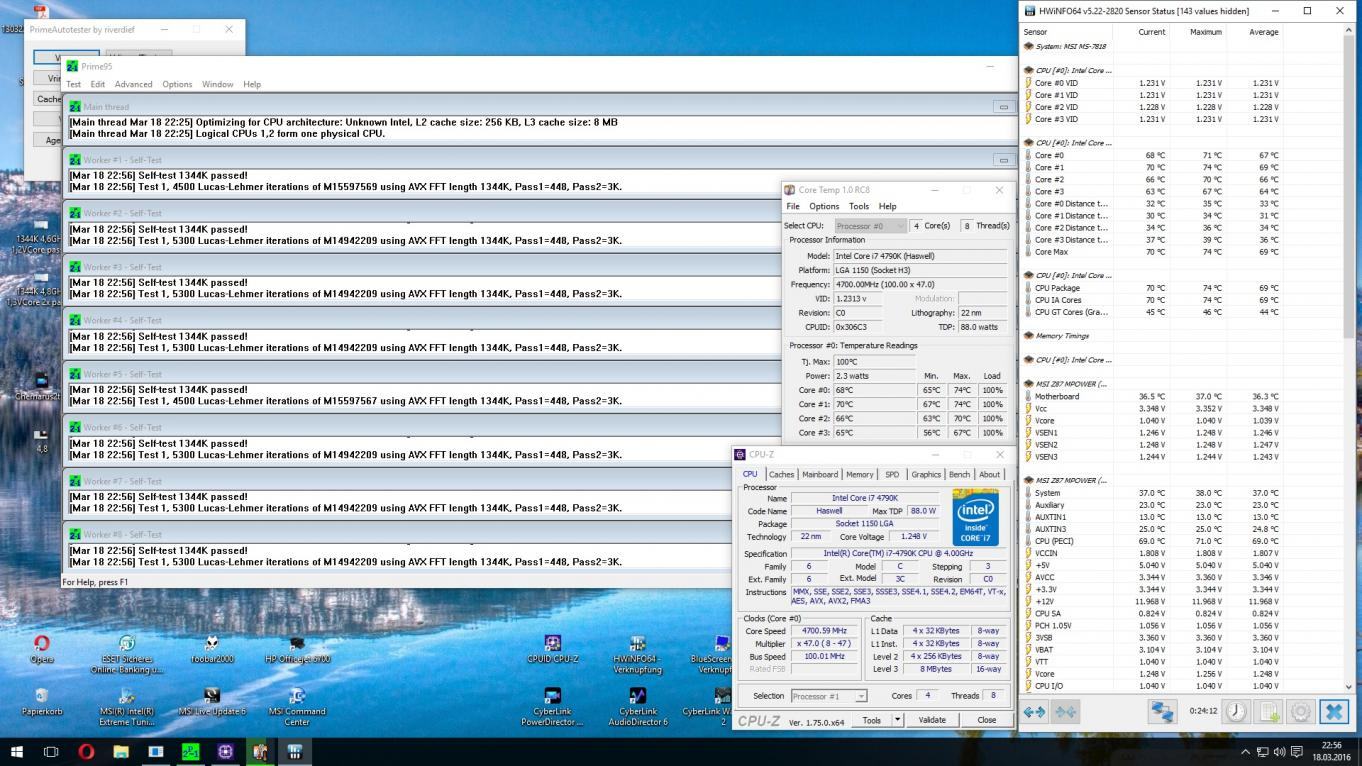Screen dimensions: 1362x766
Task: Launch MSI Intel Extreme Tuning shortcut
Action: tap(127, 707)
